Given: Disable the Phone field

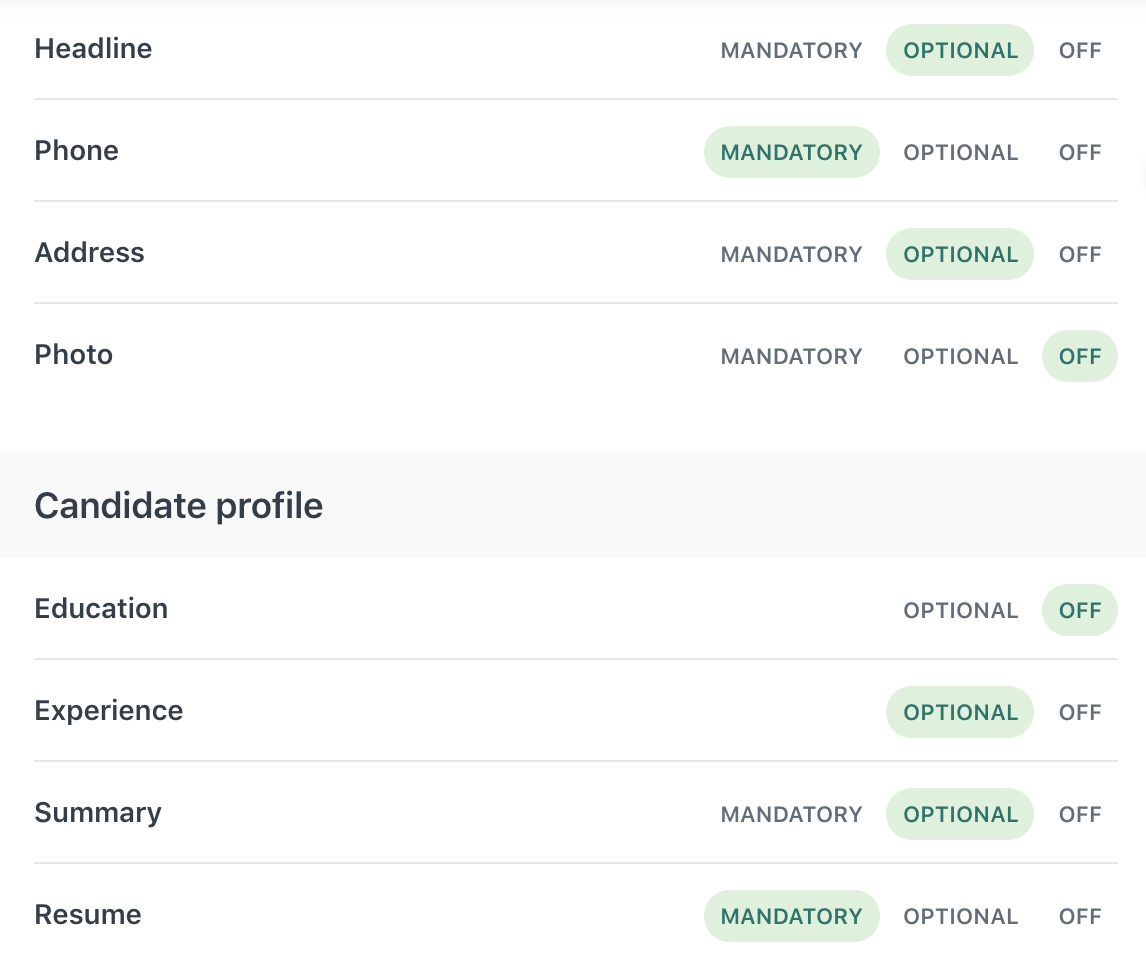Looking at the screenshot, I should (x=1080, y=152).
